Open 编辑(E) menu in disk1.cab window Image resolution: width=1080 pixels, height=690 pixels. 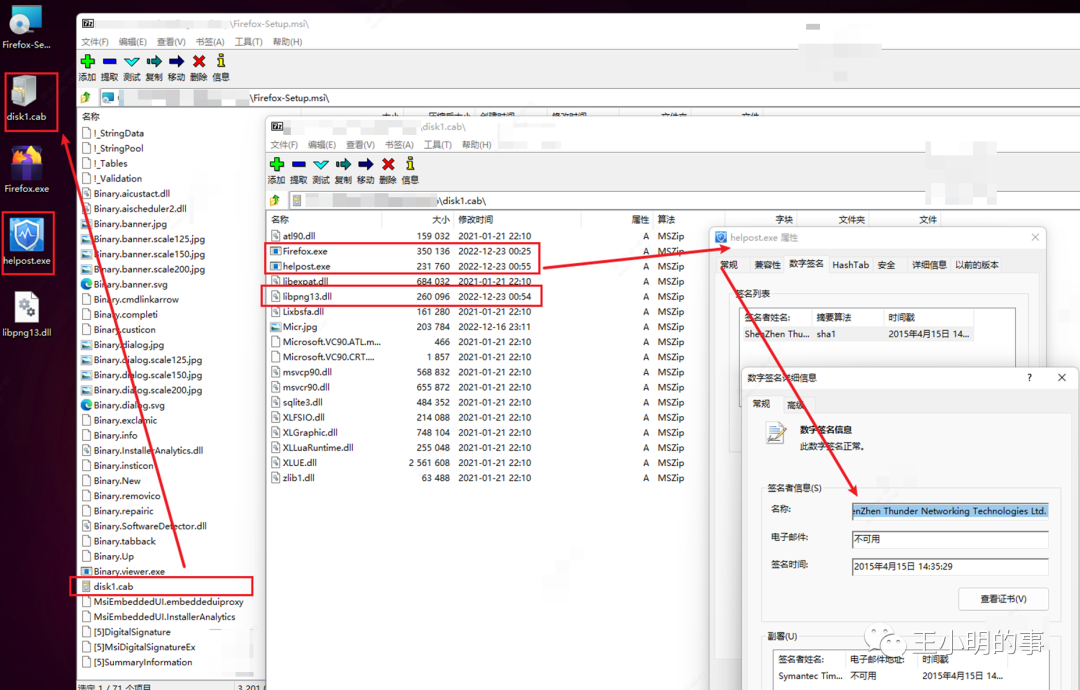(x=322, y=145)
